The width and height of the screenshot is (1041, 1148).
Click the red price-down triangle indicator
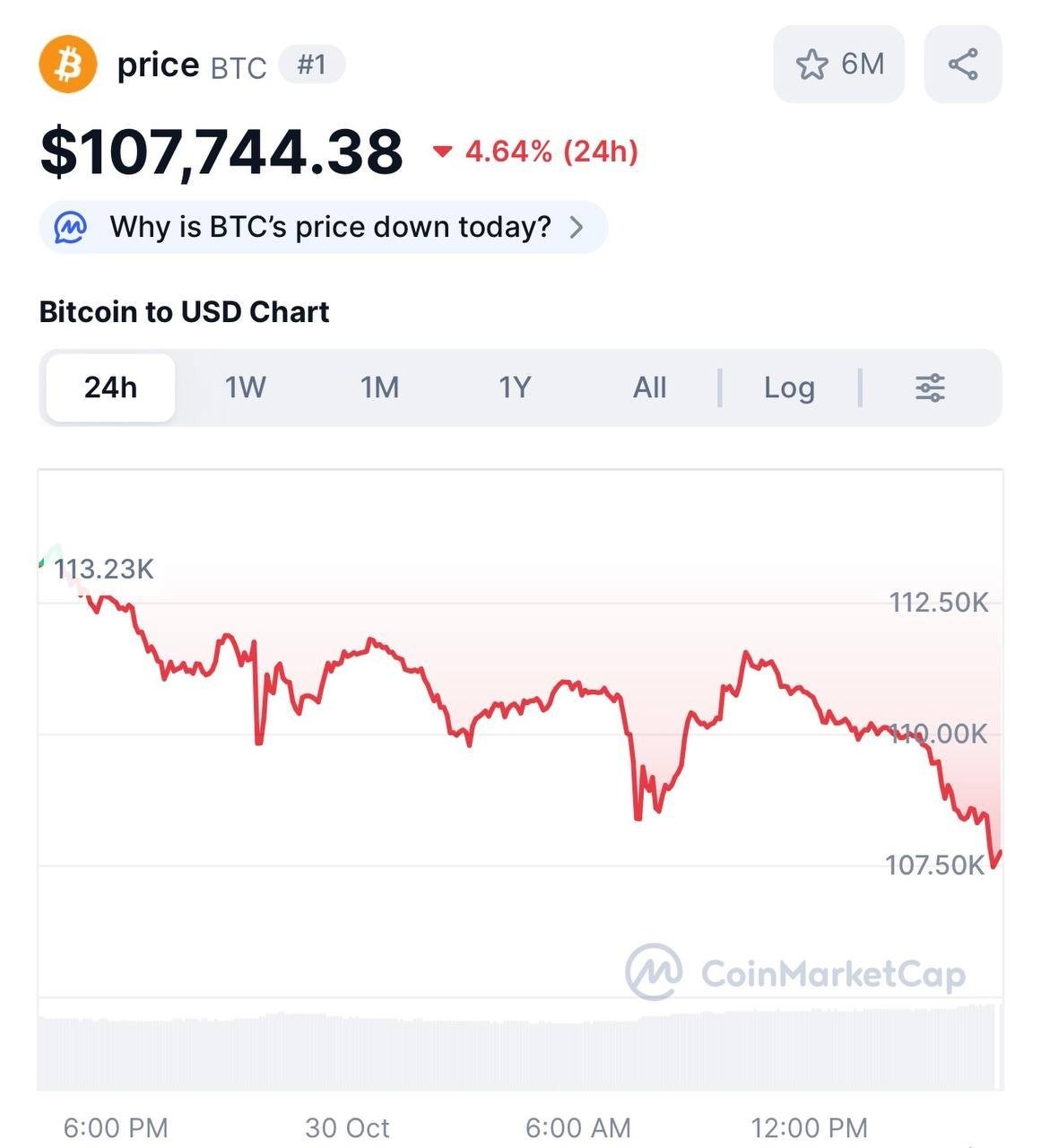pyautogui.click(x=441, y=152)
